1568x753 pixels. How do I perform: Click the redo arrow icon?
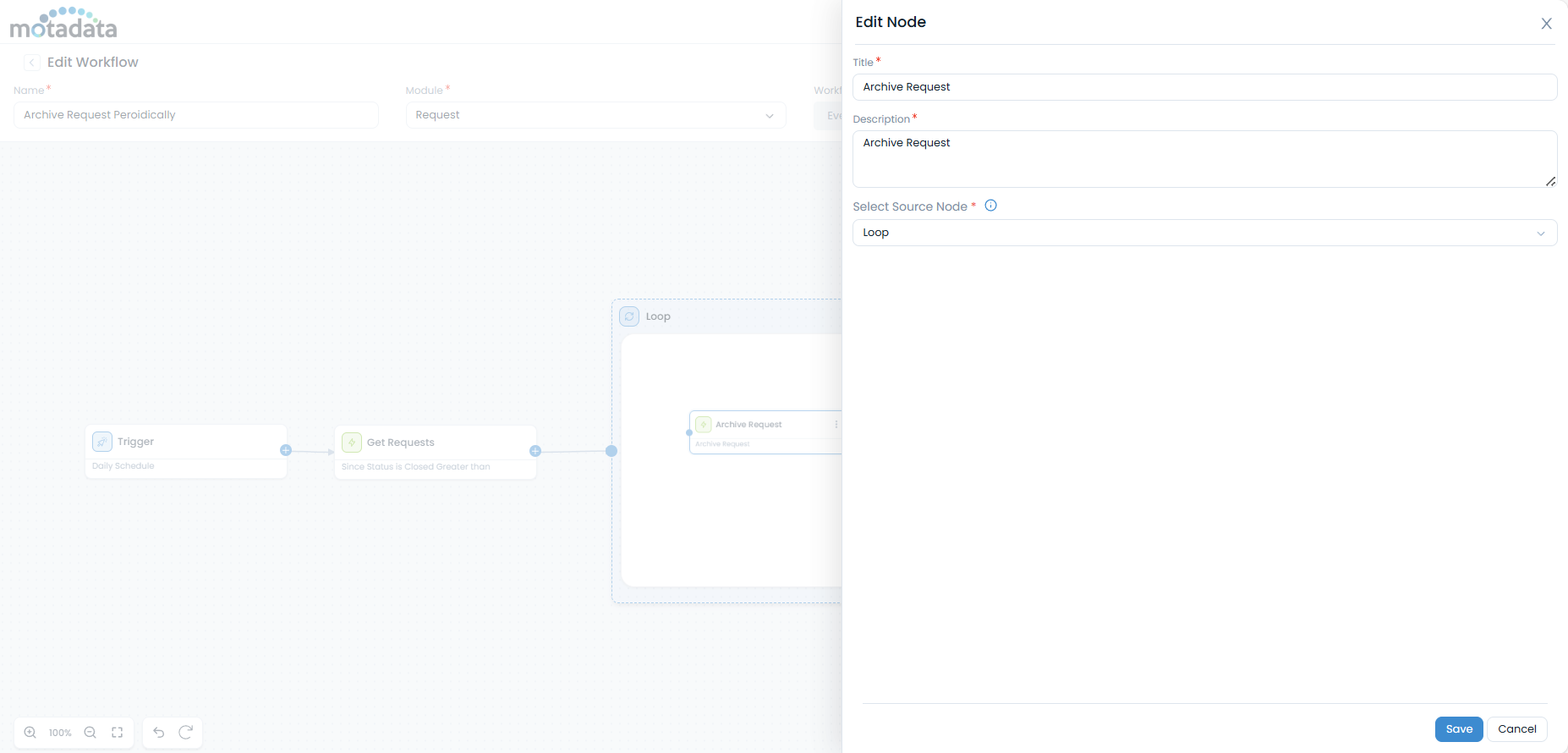coord(186,733)
